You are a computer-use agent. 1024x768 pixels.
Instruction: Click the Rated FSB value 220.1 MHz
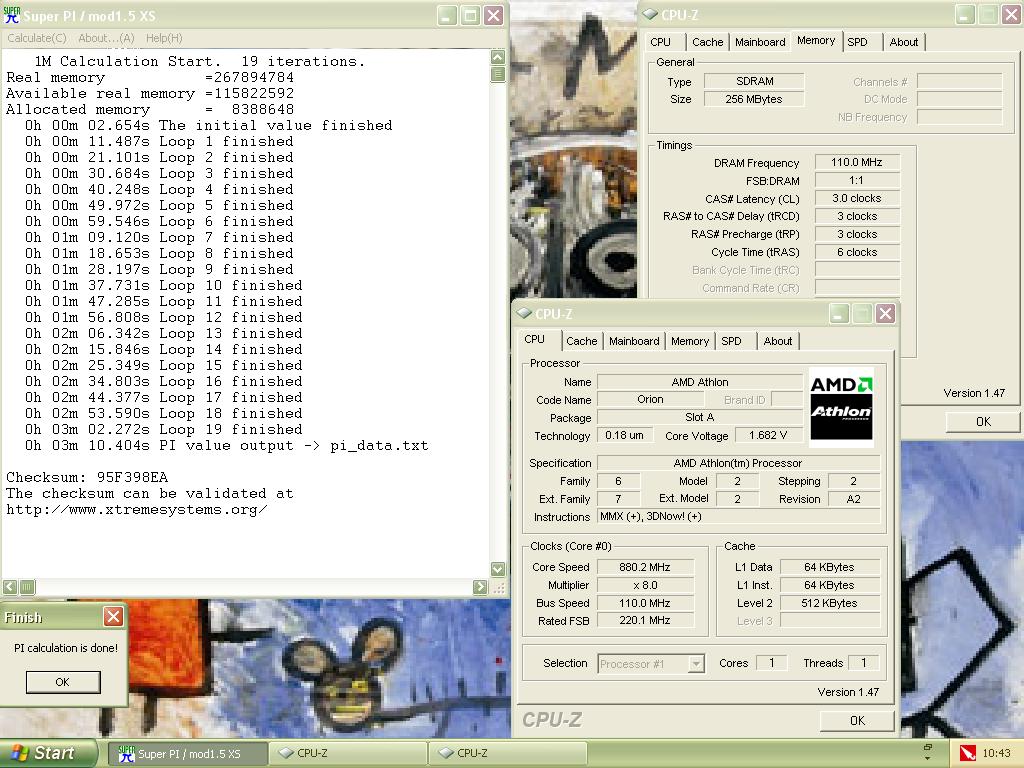(x=645, y=620)
